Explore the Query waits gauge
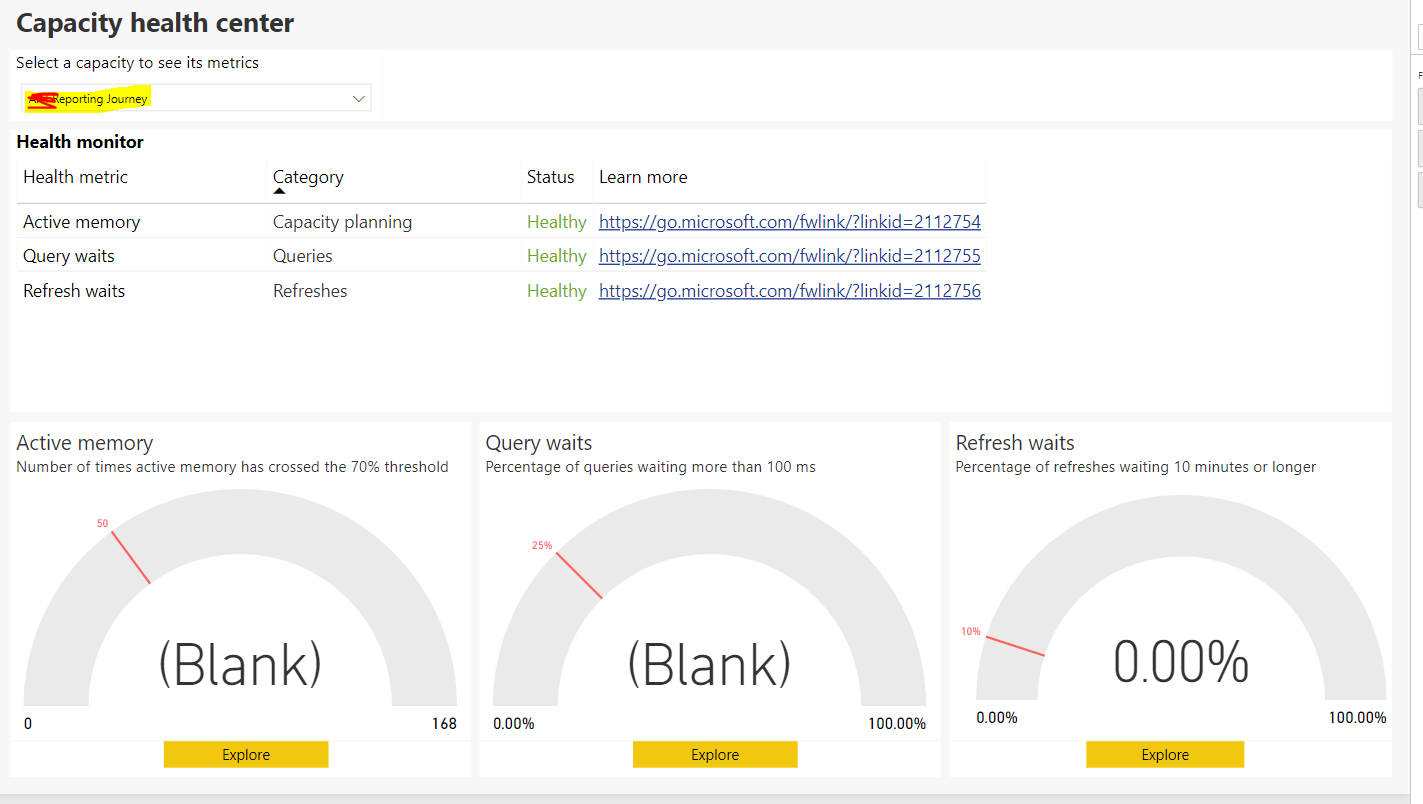This screenshot has width=1423, height=804. tap(715, 755)
